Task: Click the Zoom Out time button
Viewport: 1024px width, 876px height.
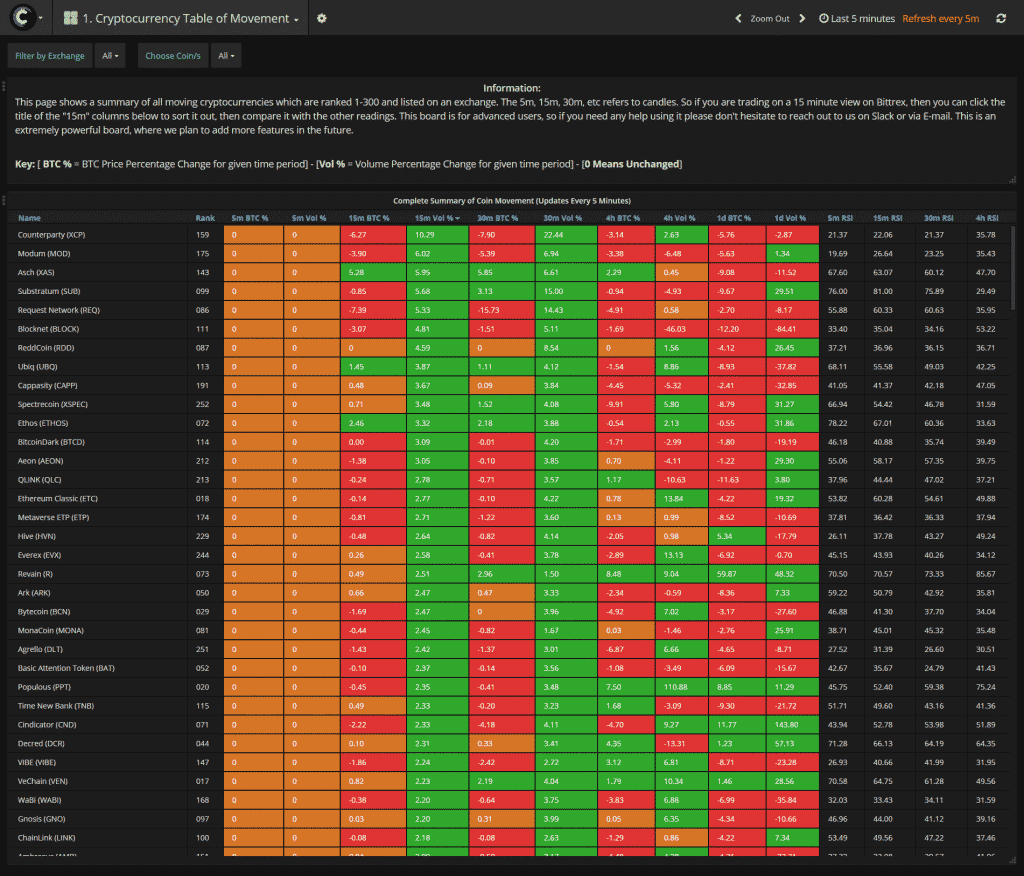Action: click(x=769, y=18)
